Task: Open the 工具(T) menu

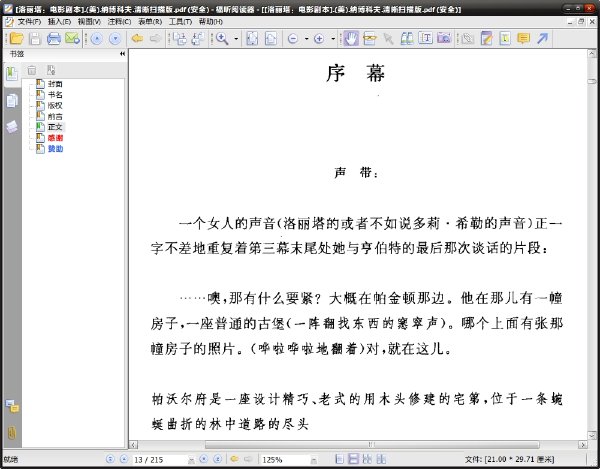Action: [180, 22]
